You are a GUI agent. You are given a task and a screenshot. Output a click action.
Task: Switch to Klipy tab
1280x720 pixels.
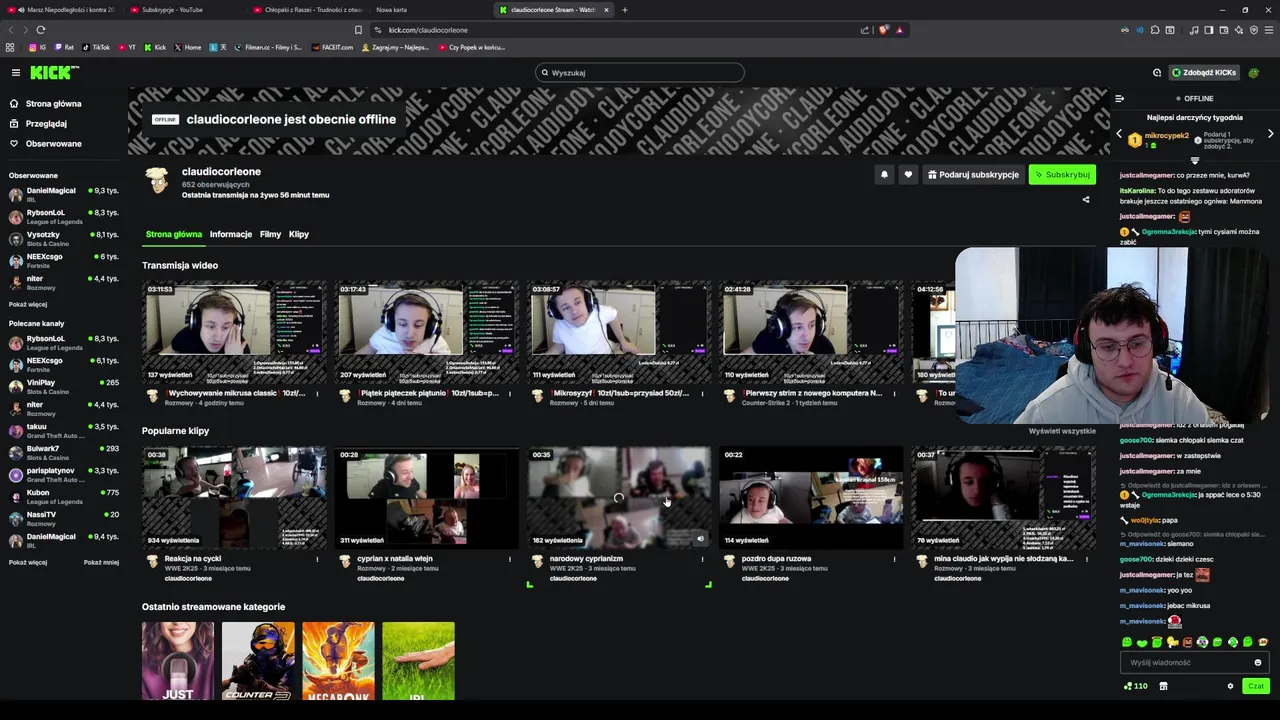point(299,234)
